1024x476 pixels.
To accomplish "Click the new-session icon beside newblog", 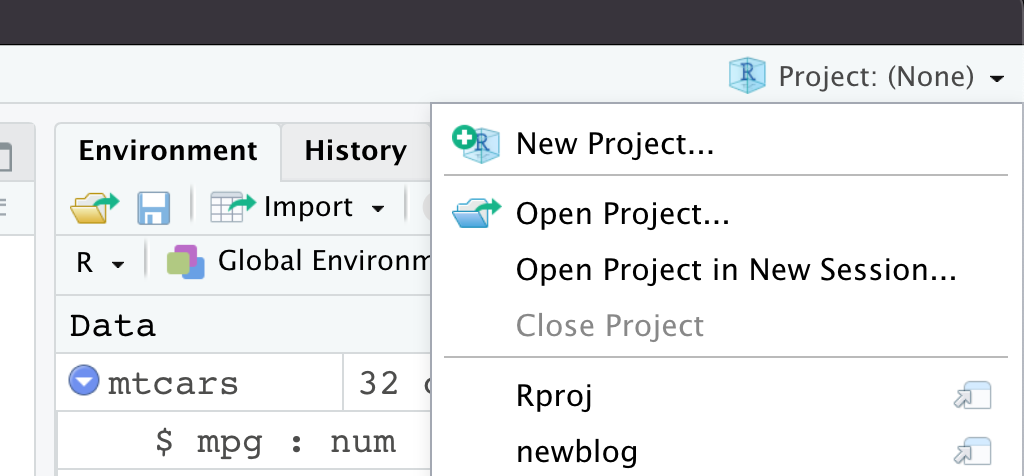I will [x=973, y=452].
